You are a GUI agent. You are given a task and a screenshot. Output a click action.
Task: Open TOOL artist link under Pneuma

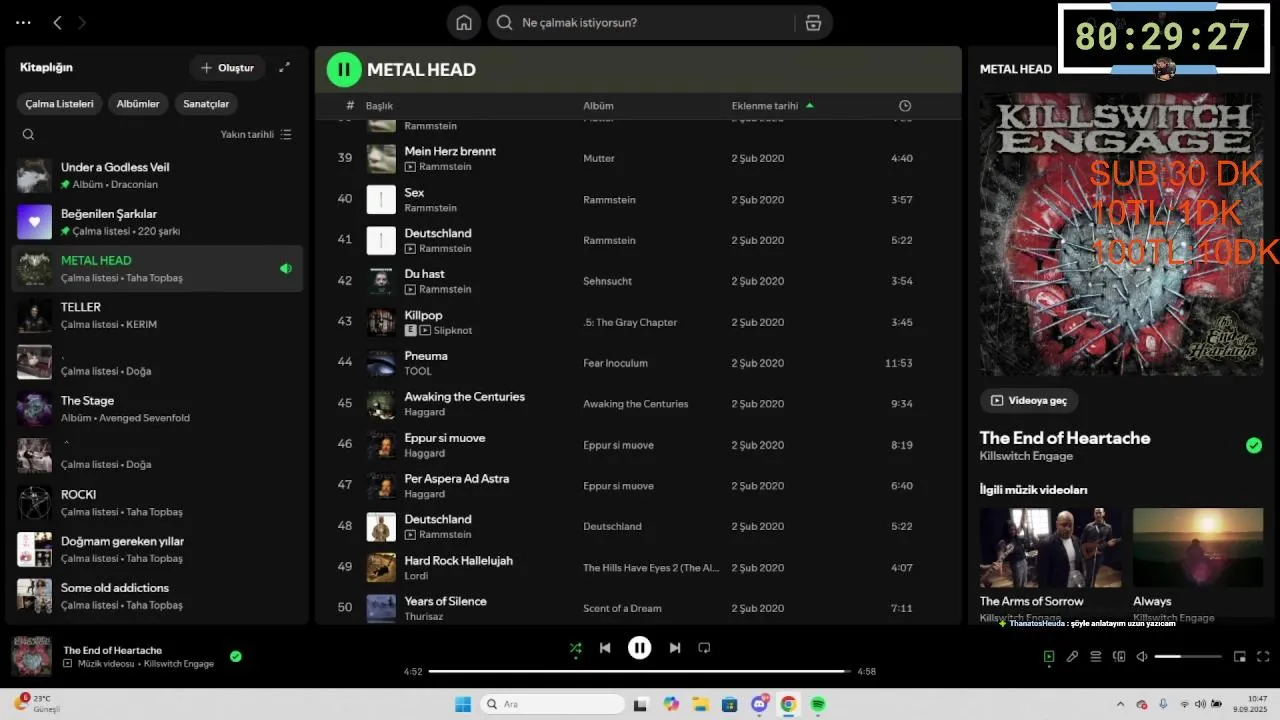click(418, 371)
